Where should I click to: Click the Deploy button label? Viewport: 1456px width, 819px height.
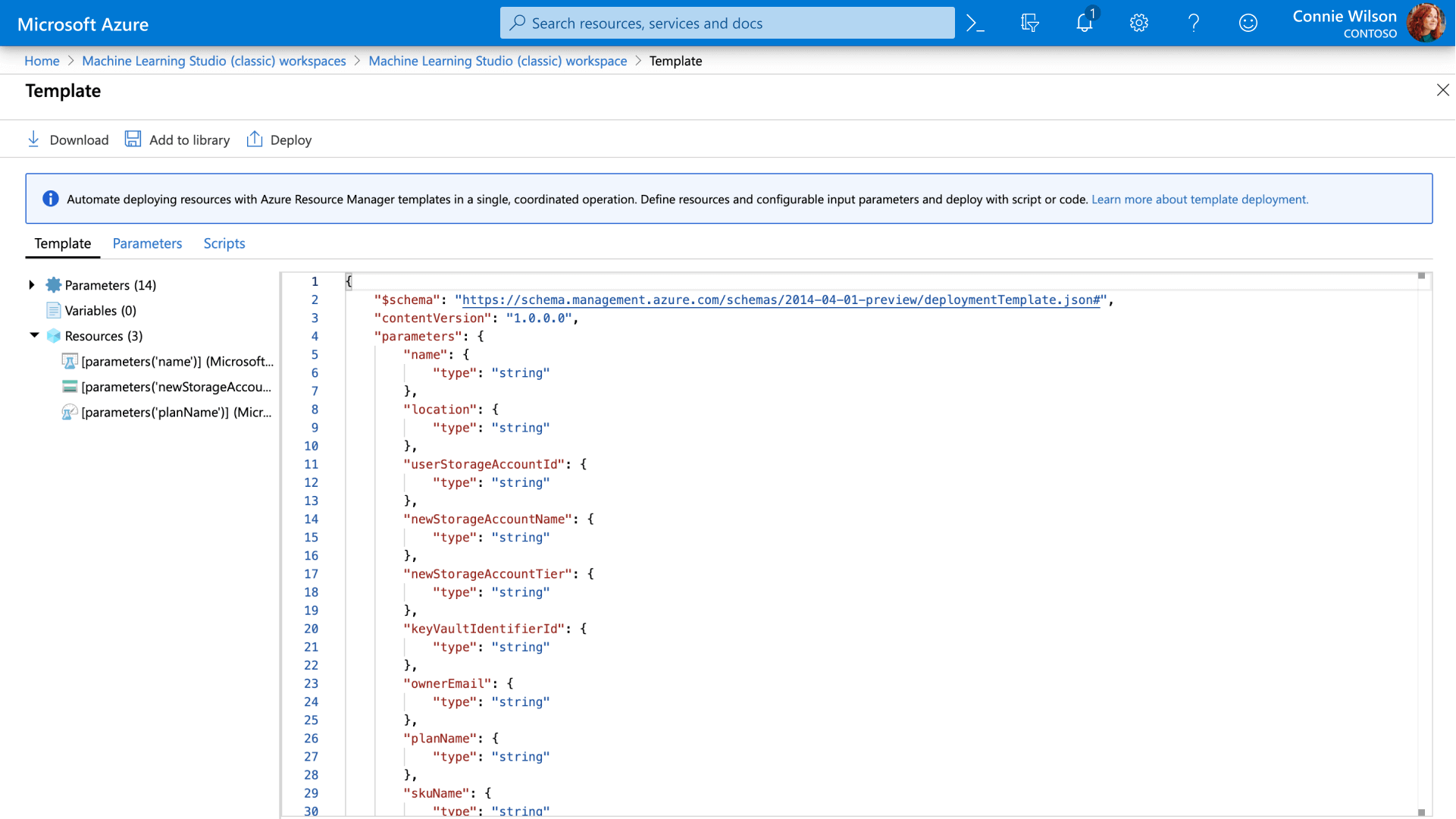[x=291, y=140]
